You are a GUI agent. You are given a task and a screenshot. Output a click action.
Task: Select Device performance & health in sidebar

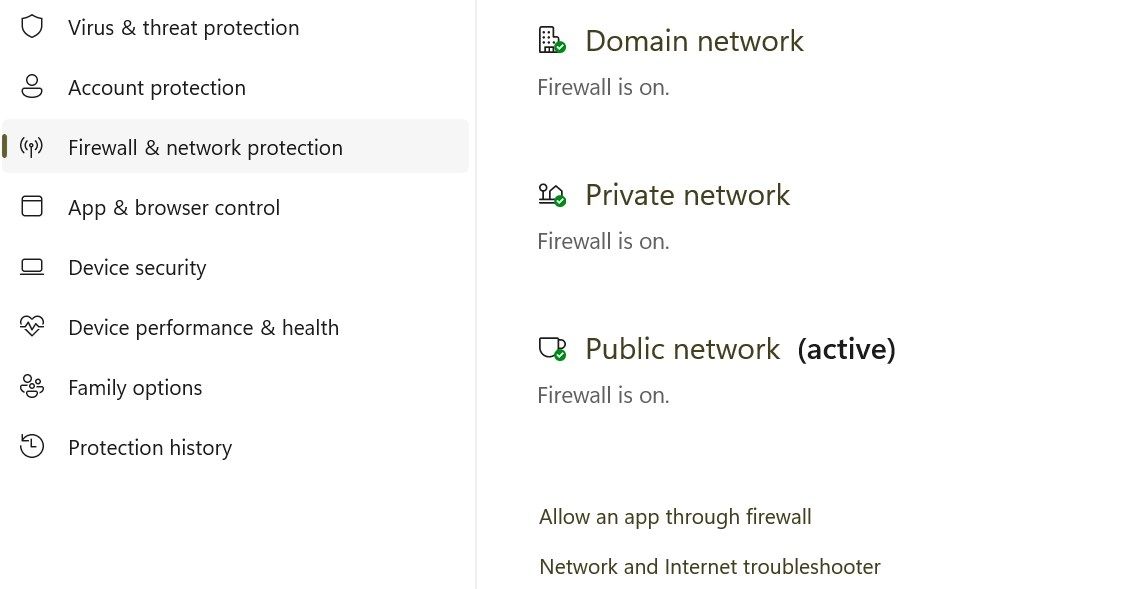coord(203,327)
